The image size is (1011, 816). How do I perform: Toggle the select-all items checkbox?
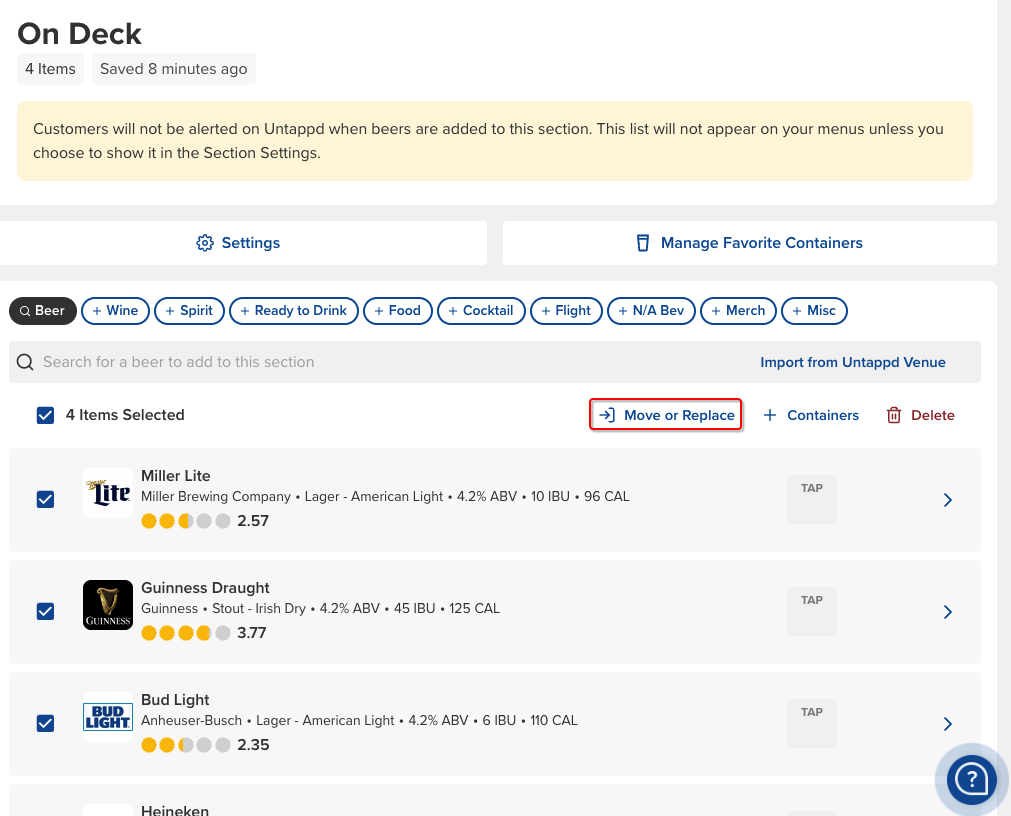click(x=45, y=415)
